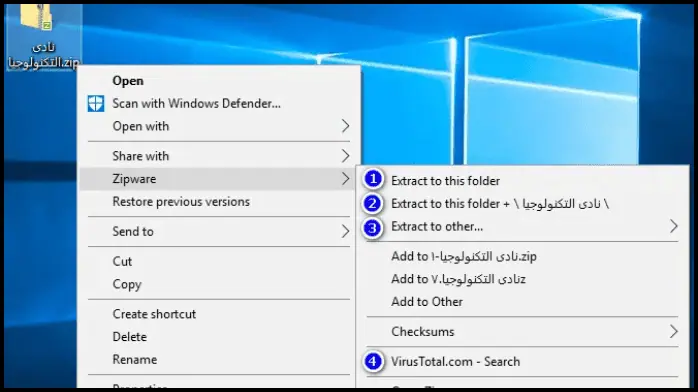
Task: Select the zip file icon on desktop
Action: tap(37, 18)
